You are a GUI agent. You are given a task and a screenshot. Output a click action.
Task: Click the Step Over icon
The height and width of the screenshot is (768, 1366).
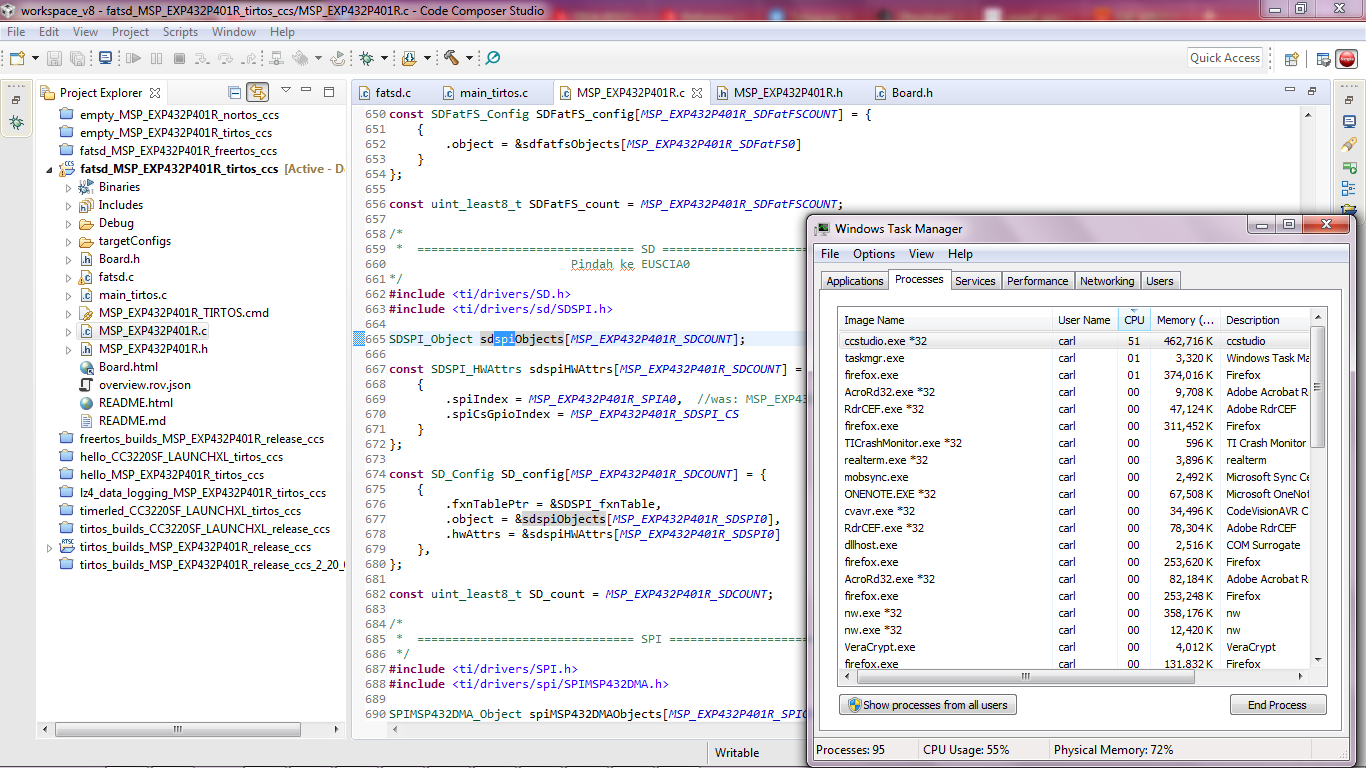tap(225, 58)
